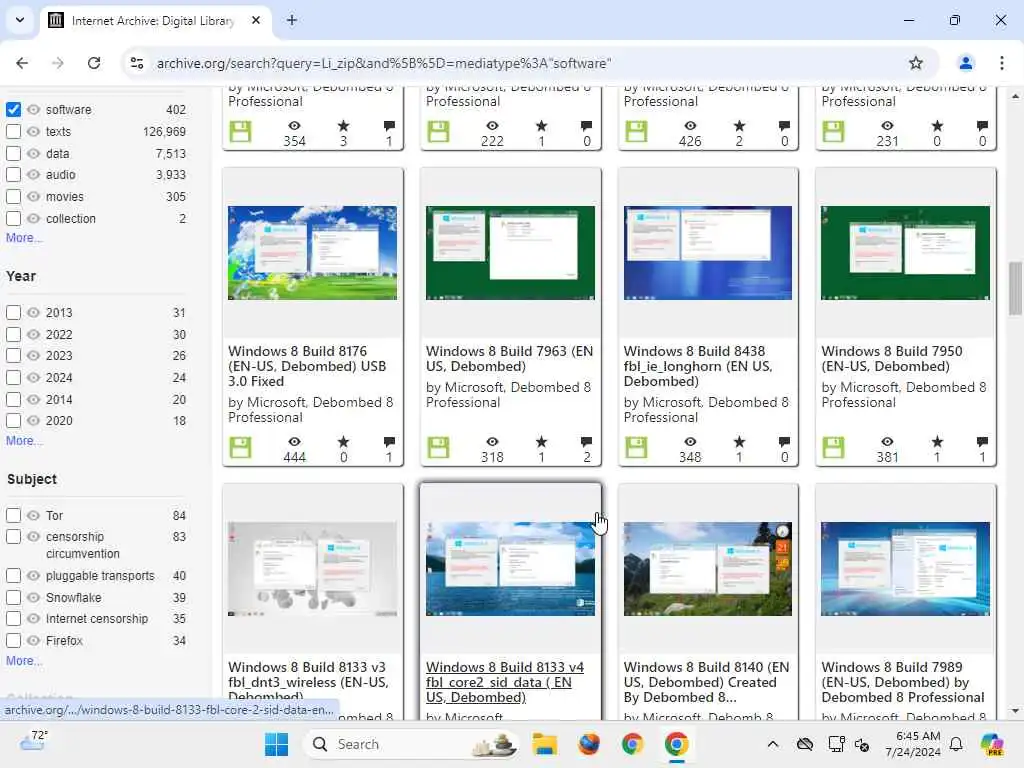Open Windows 8 Build 7963 thumbnail
The width and height of the screenshot is (1024, 768).
pos(510,253)
